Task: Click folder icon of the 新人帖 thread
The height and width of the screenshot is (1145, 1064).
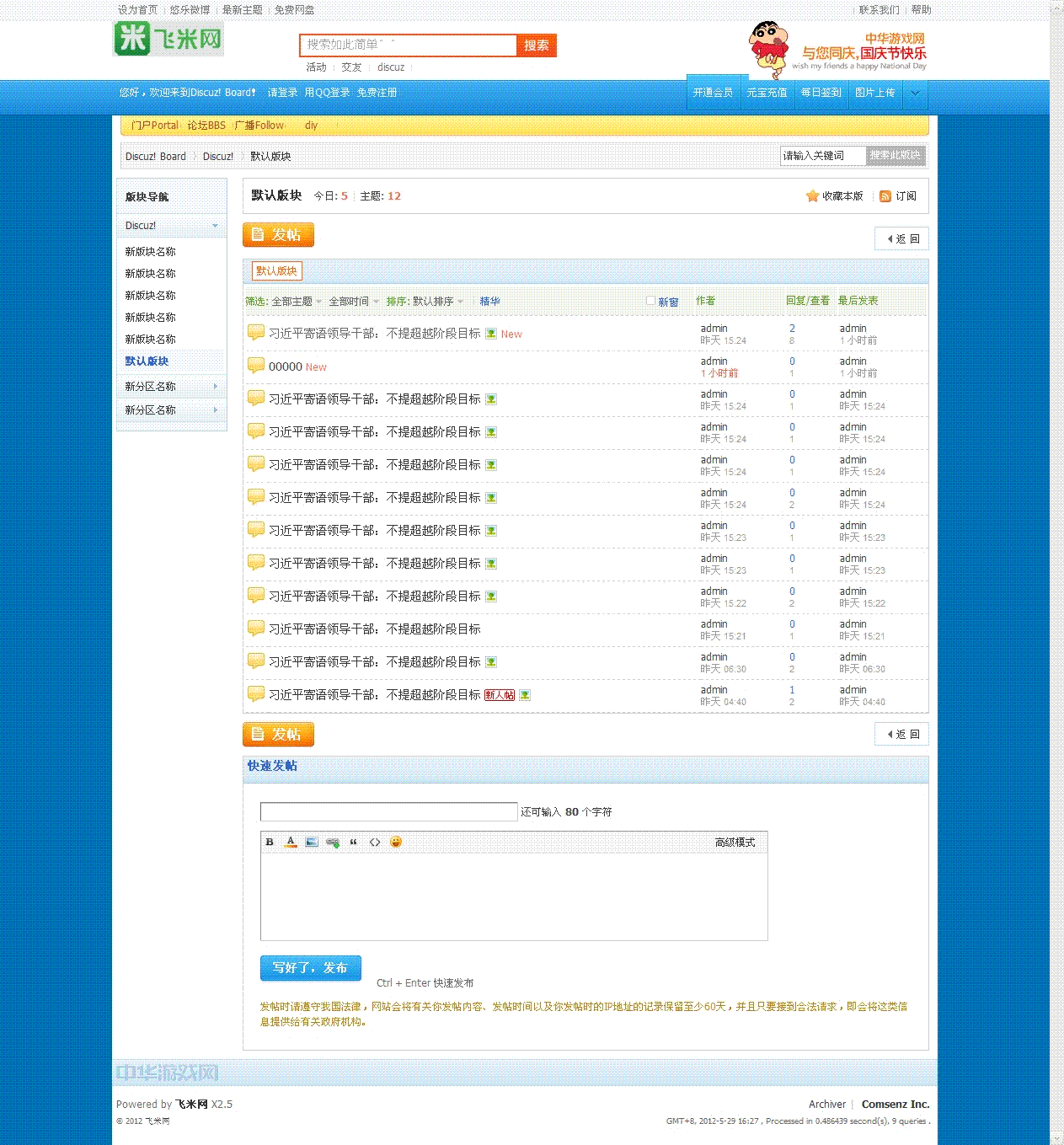Action: pos(256,694)
